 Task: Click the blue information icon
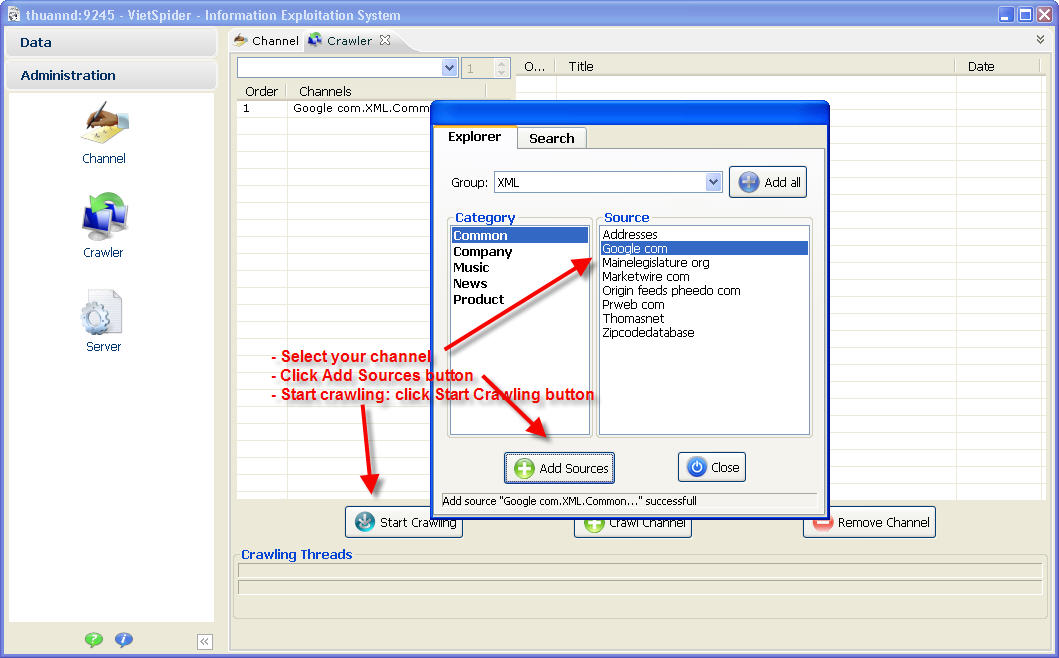(x=124, y=640)
